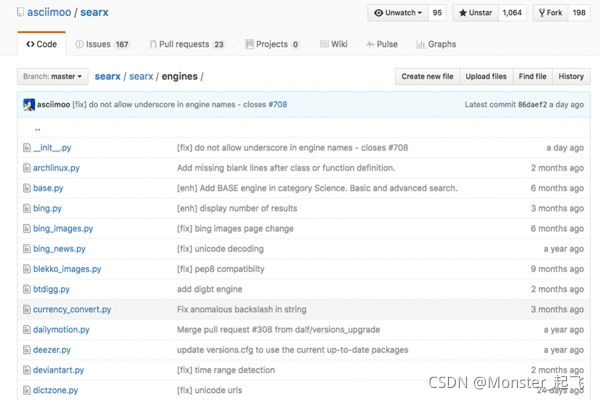The height and width of the screenshot is (400, 600).
Task: Navigate to root searx in breadcrumb
Action: pyautogui.click(x=108, y=77)
